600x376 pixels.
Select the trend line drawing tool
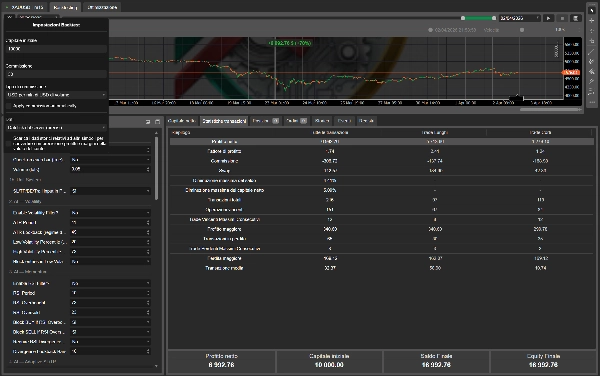coord(592,51)
